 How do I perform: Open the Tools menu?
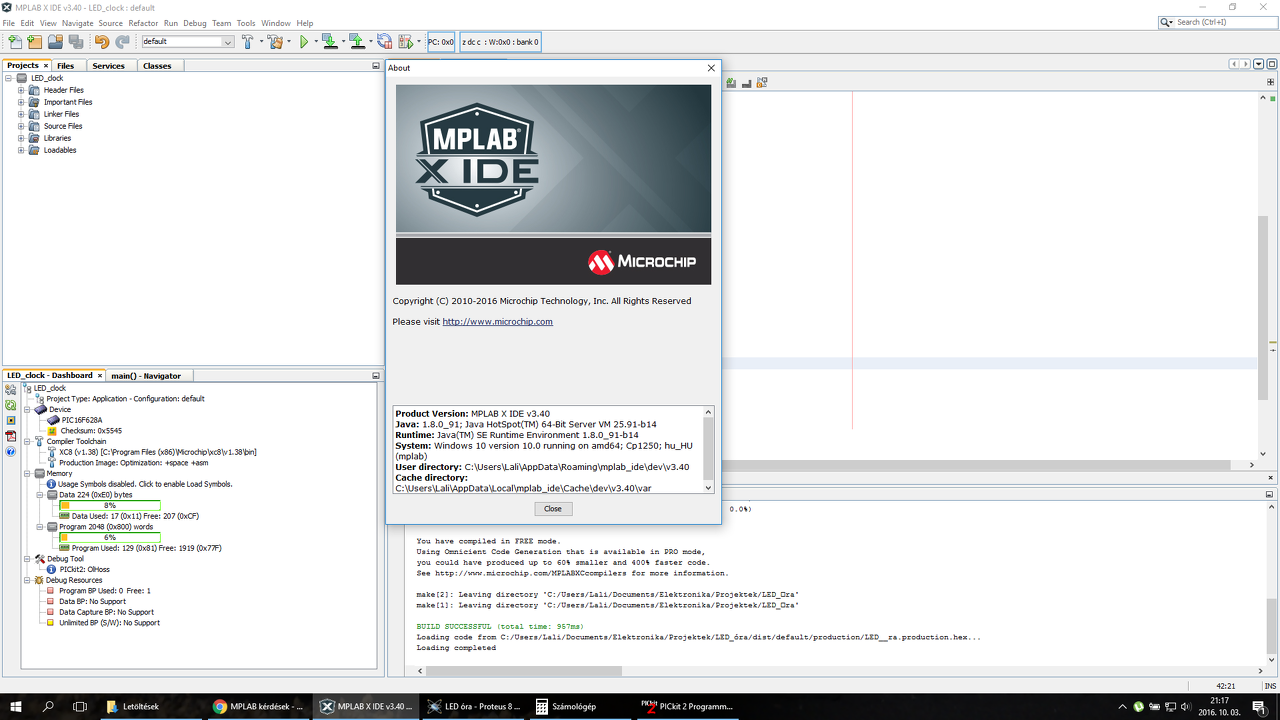(246, 23)
